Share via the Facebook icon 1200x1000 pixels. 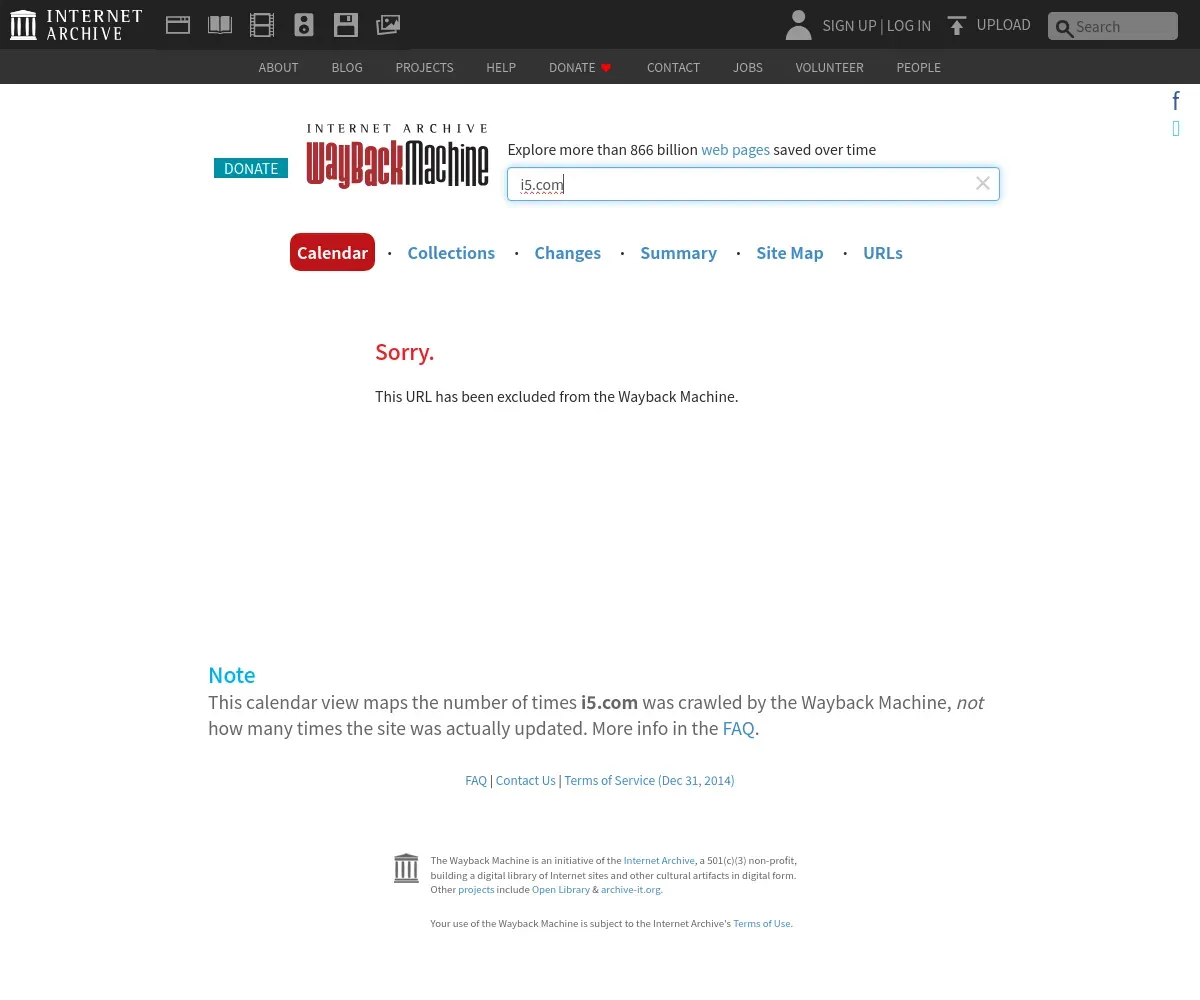[x=1176, y=101]
